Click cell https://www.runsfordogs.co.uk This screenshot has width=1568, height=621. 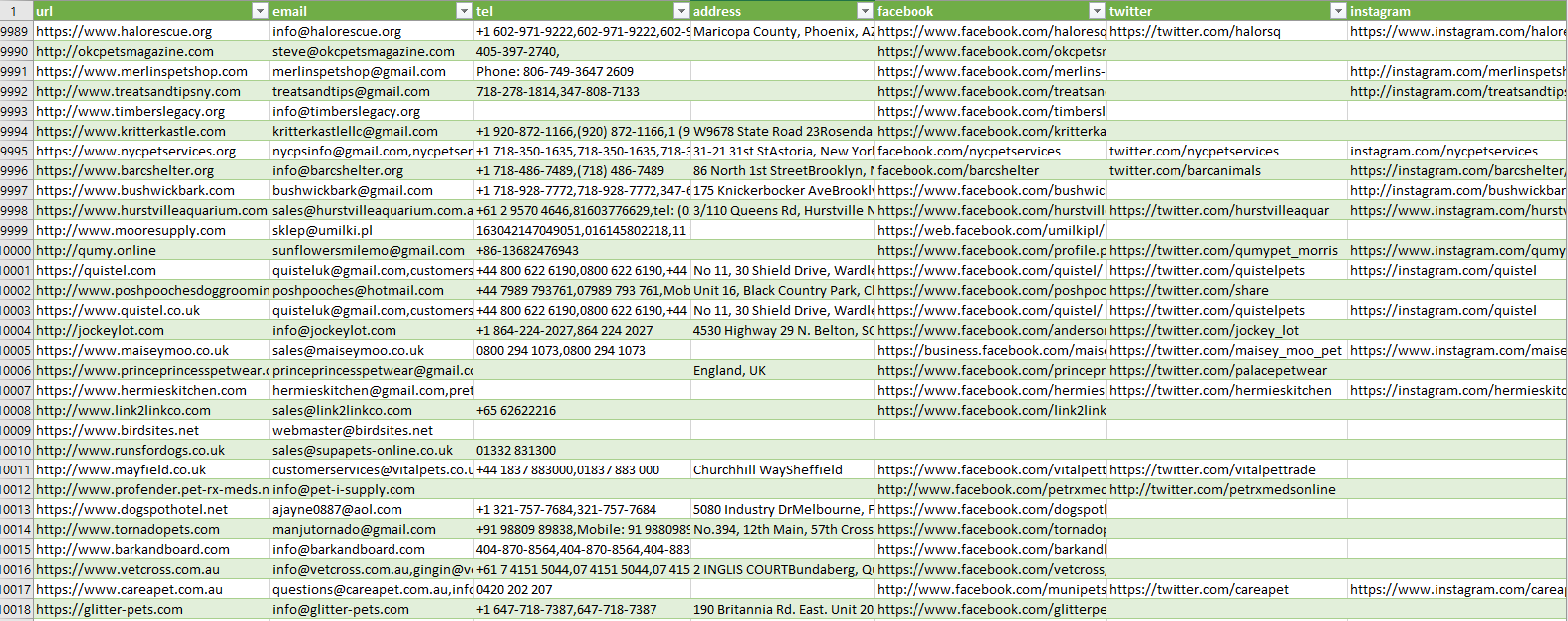coord(151,450)
